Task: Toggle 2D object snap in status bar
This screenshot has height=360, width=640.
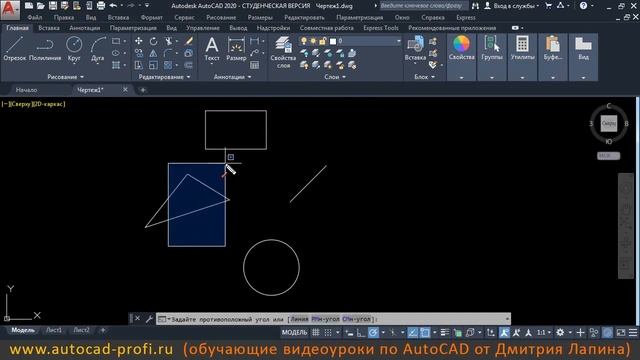Action: 425,333
